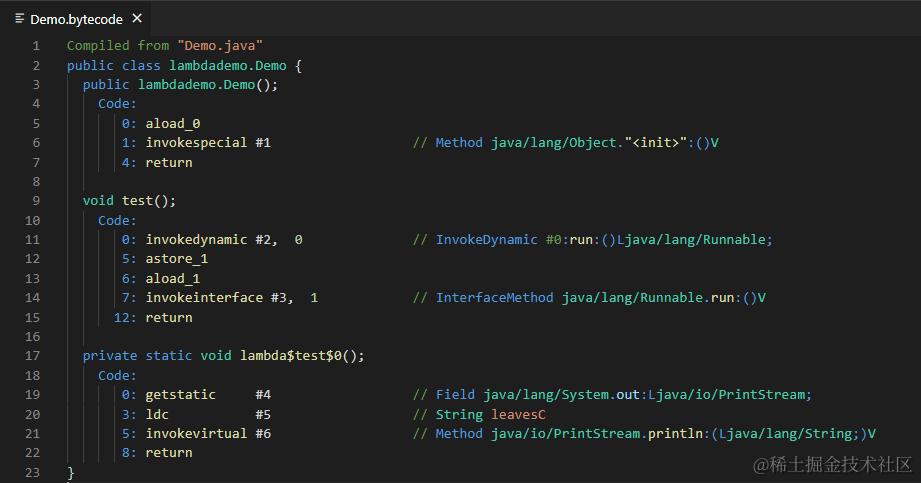Click the file icon on the Demo.bytecode tab
Screen dimensions: 921x483
click(x=19, y=19)
